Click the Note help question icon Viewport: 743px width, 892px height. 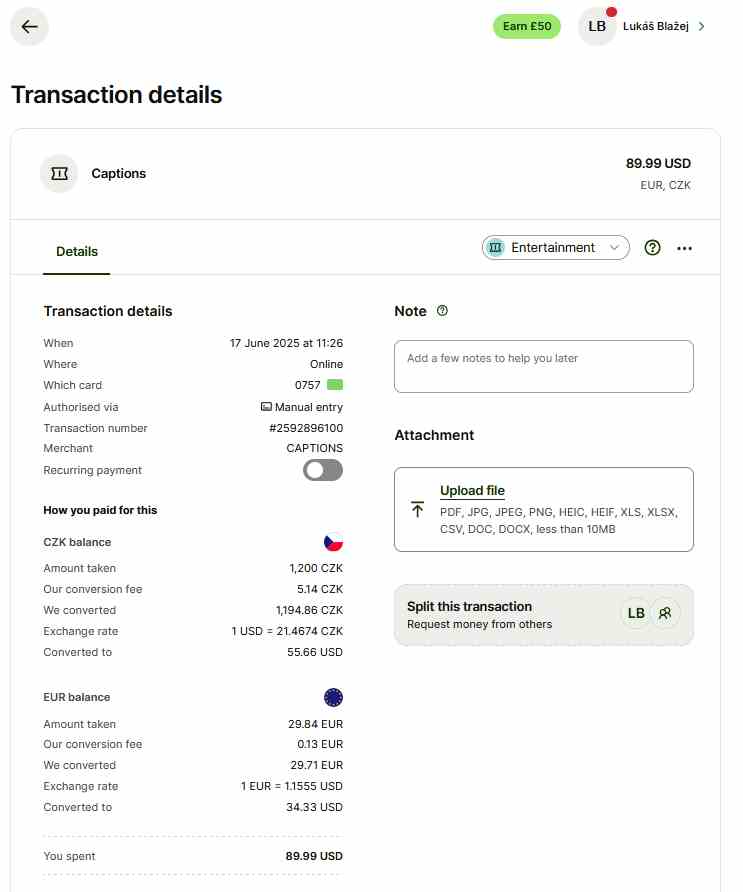443,311
